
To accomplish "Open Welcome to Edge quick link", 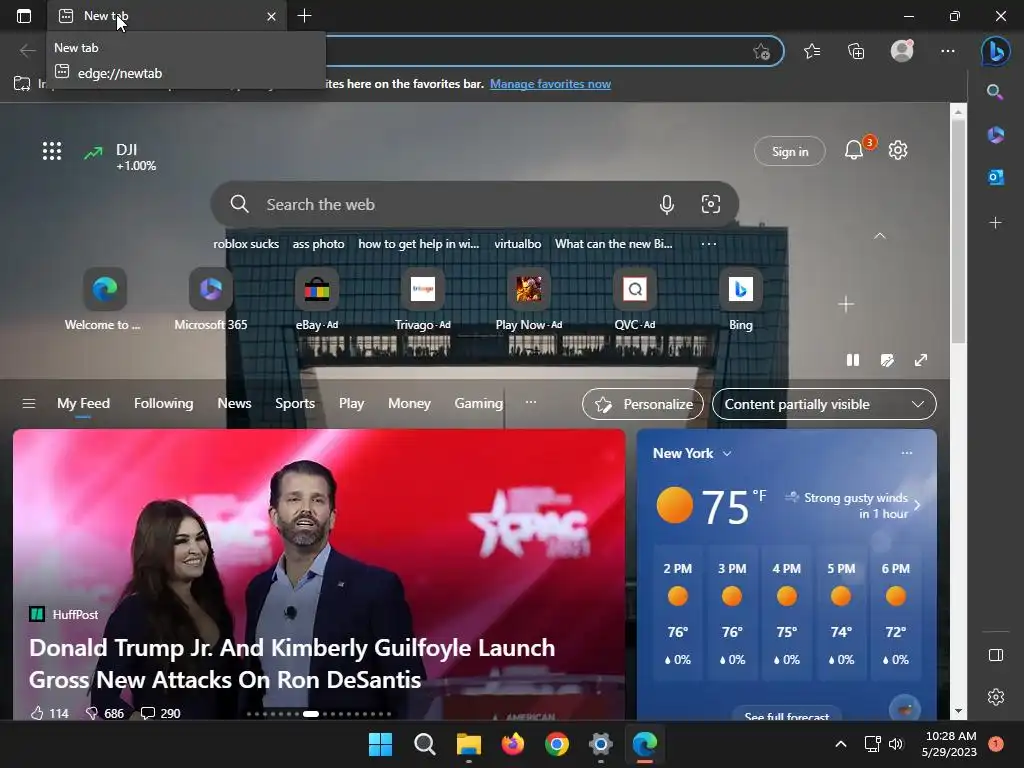I will click(x=104, y=300).
